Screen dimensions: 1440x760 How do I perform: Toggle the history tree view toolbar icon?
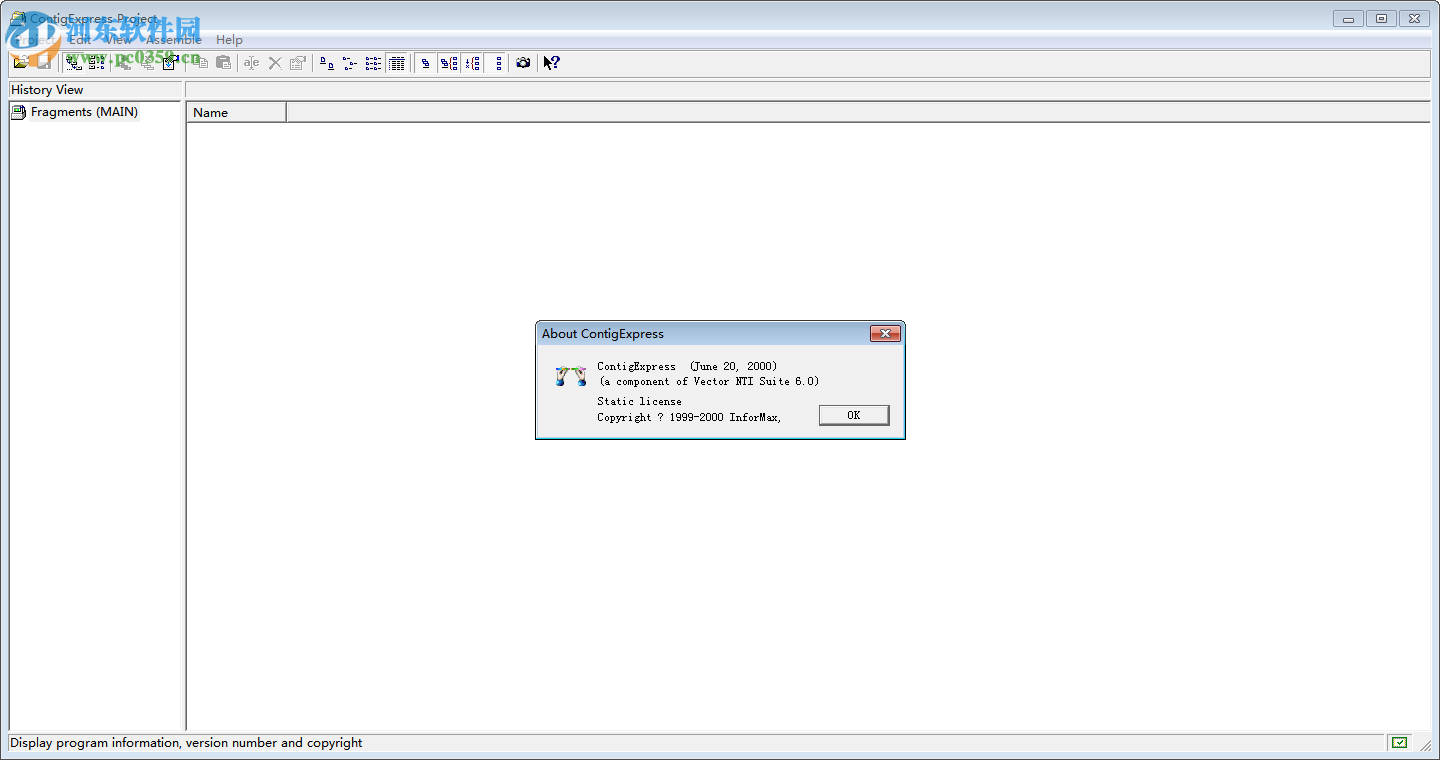tap(73, 62)
